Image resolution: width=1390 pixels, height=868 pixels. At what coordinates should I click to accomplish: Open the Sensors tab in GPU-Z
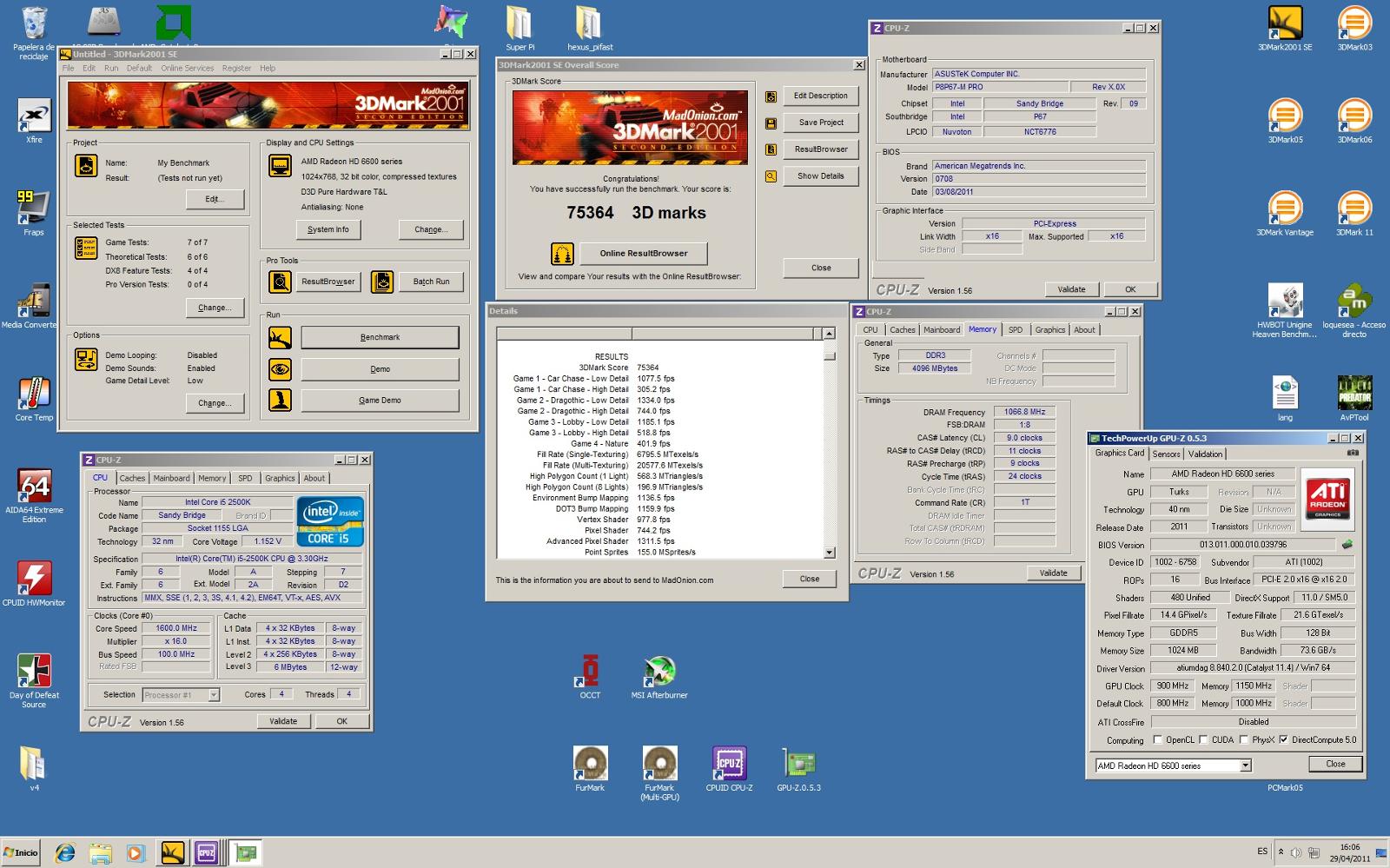[1166, 454]
